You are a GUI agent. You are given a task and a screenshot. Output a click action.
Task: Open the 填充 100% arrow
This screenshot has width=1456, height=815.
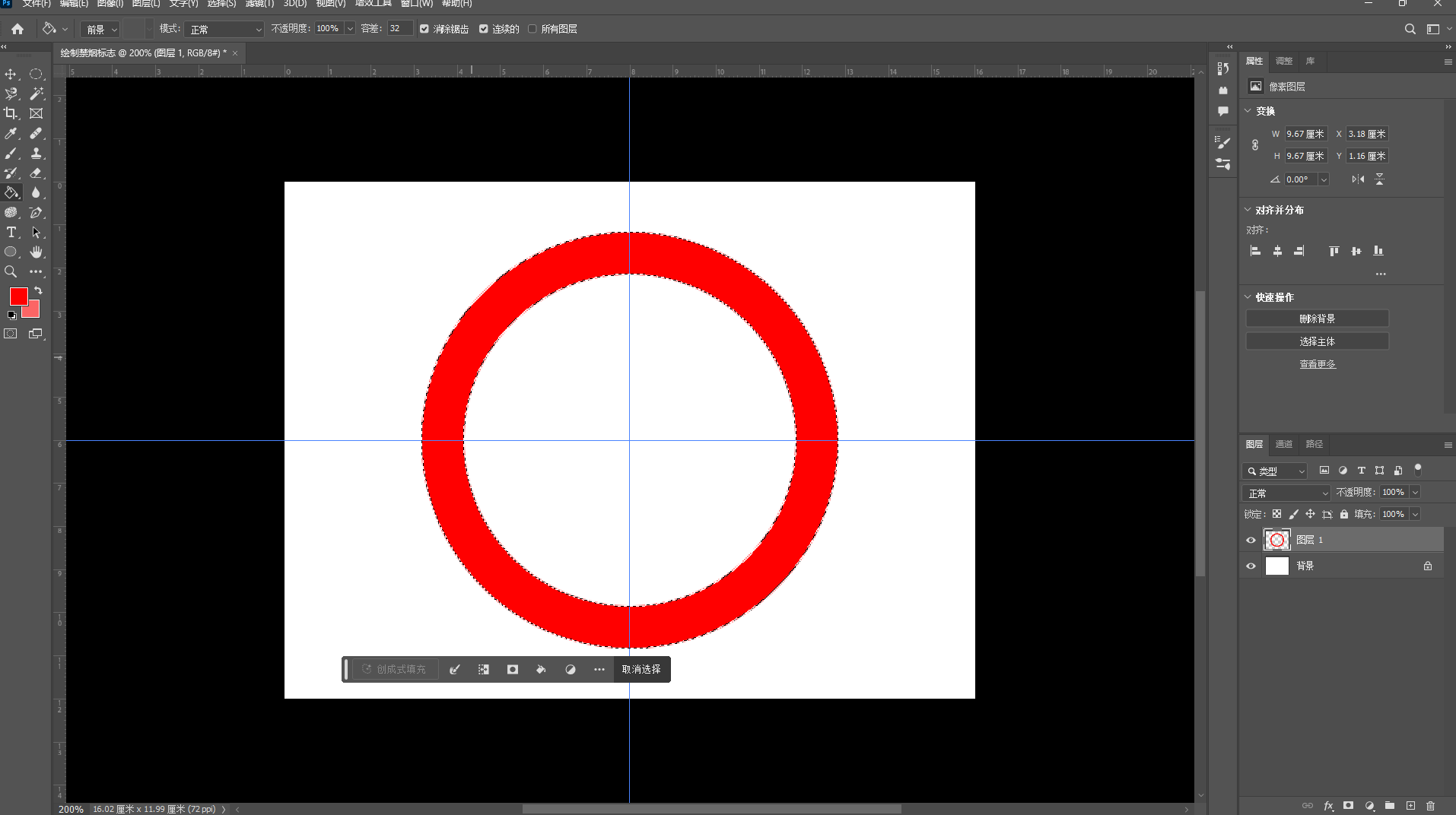[x=1415, y=515]
